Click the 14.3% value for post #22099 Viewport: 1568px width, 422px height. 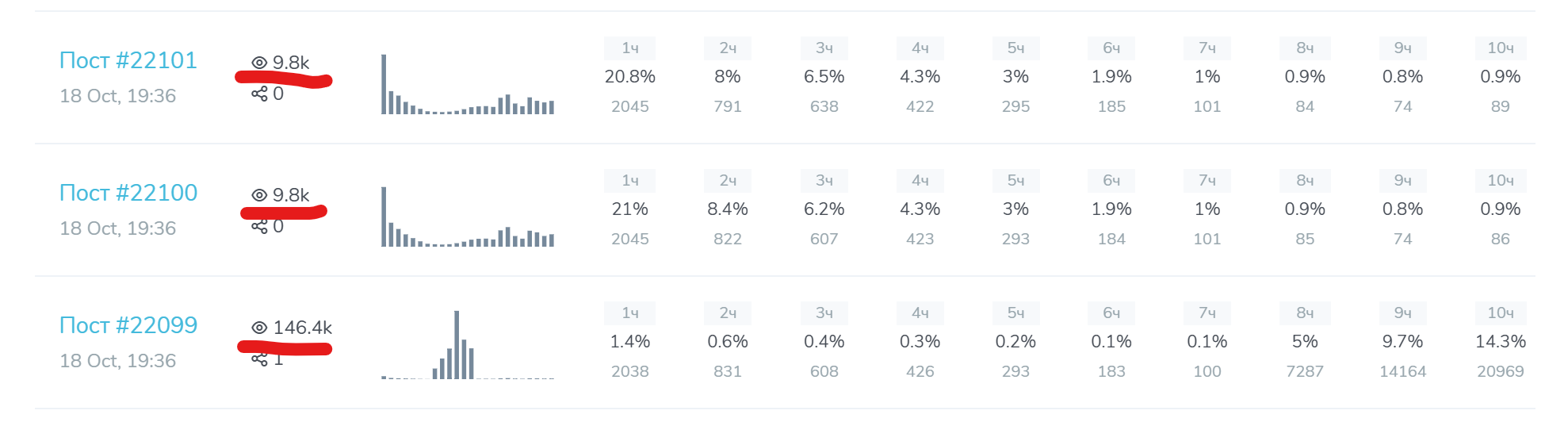[1501, 342]
